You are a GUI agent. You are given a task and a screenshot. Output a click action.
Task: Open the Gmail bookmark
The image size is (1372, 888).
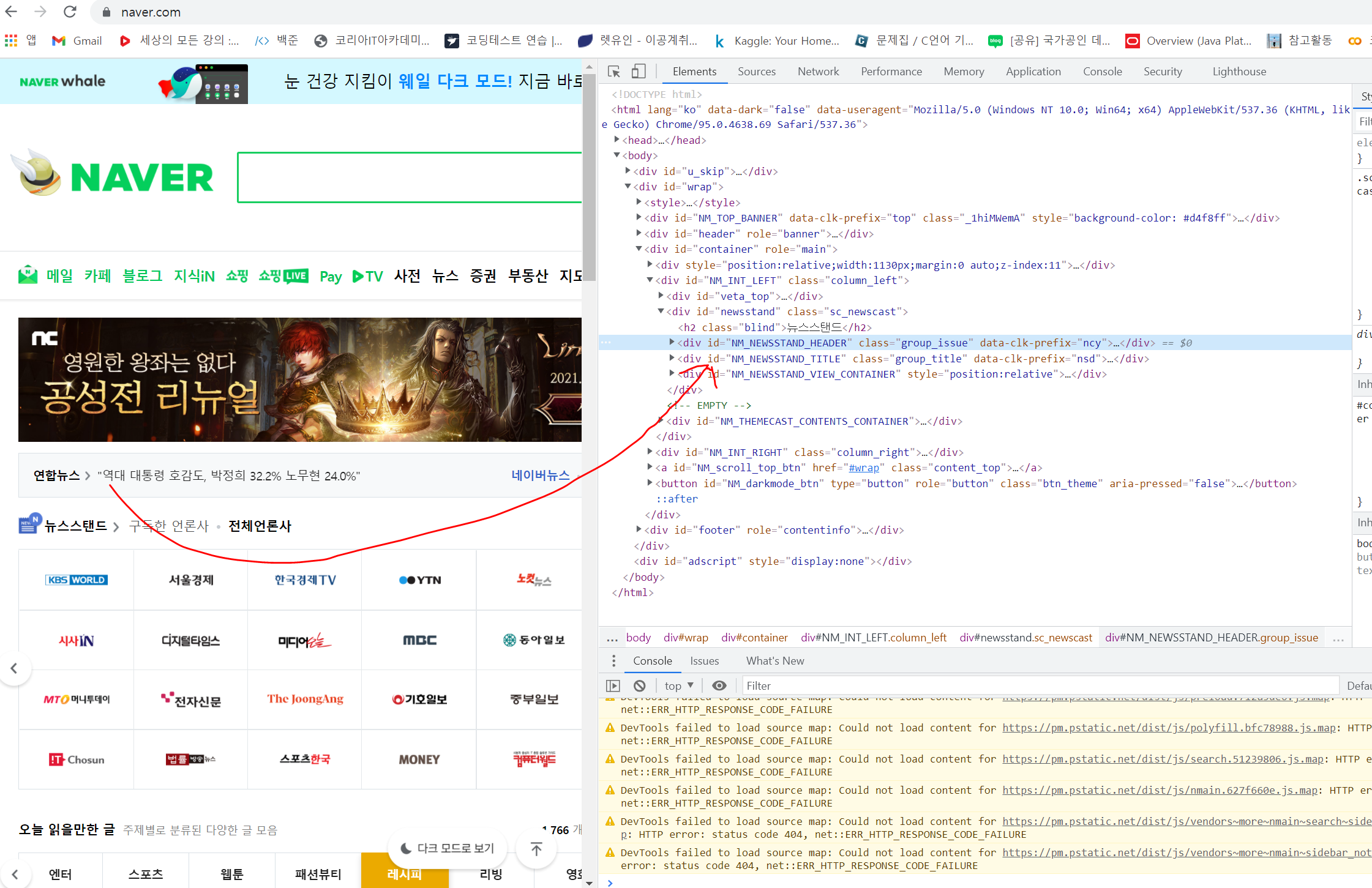pos(77,41)
